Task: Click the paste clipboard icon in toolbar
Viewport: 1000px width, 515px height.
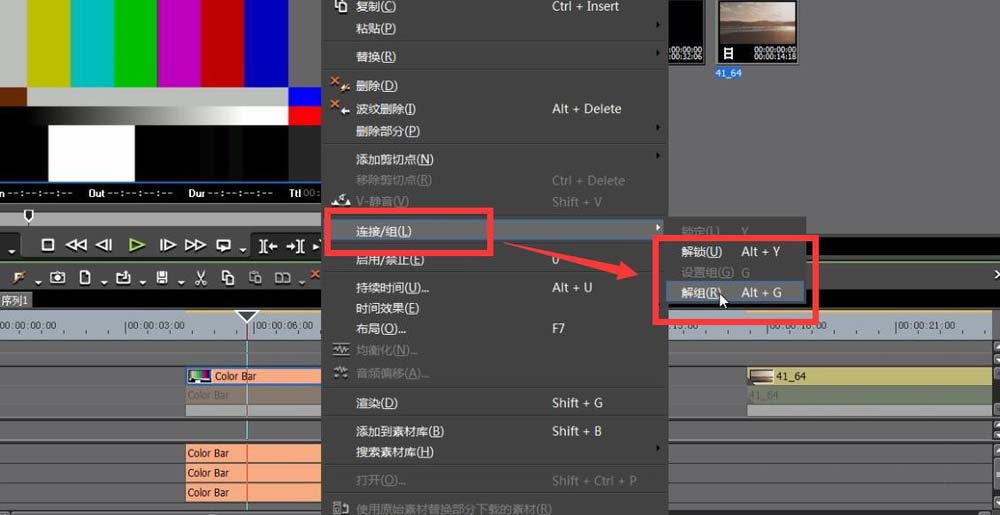Action: pos(255,278)
